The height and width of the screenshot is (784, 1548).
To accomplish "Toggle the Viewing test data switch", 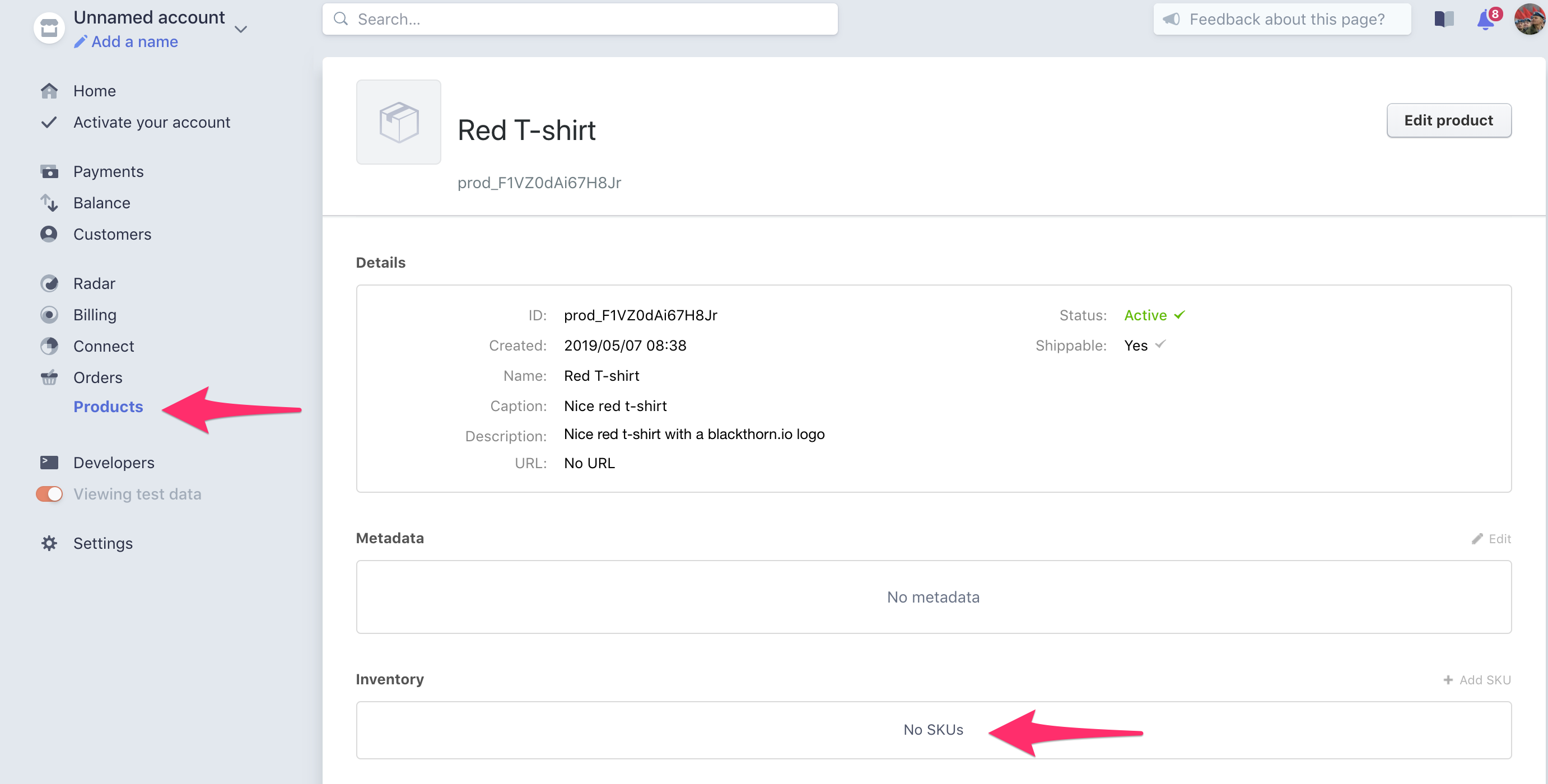I will coord(49,494).
